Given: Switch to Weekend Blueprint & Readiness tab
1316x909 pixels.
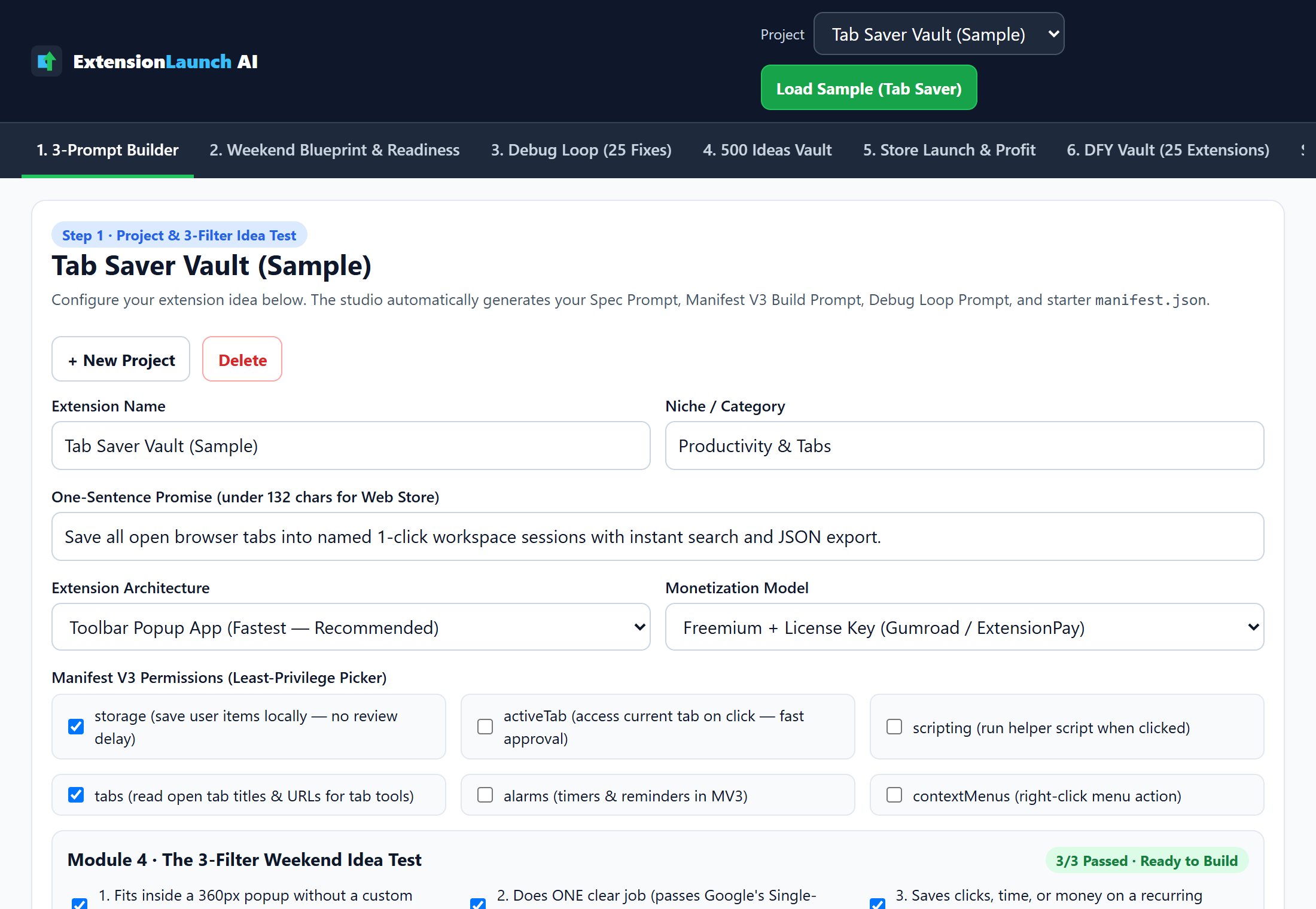Looking at the screenshot, I should click(334, 150).
